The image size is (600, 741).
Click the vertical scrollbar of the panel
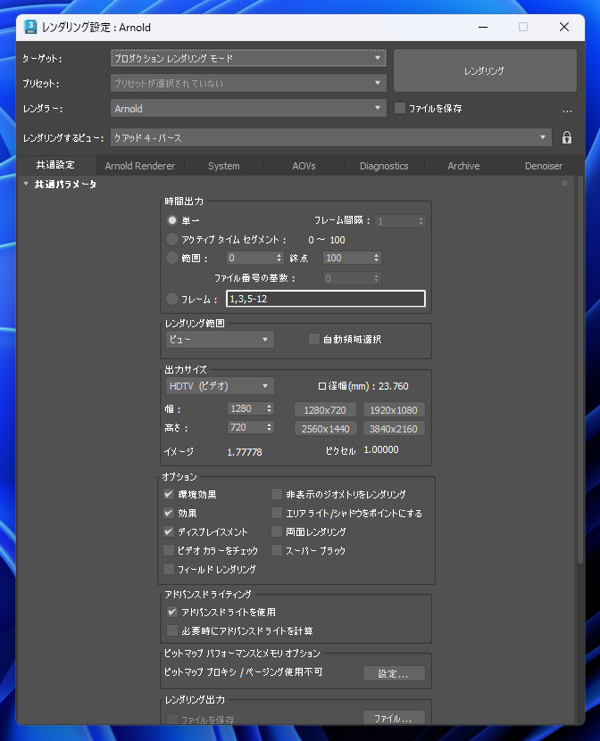coord(580,369)
